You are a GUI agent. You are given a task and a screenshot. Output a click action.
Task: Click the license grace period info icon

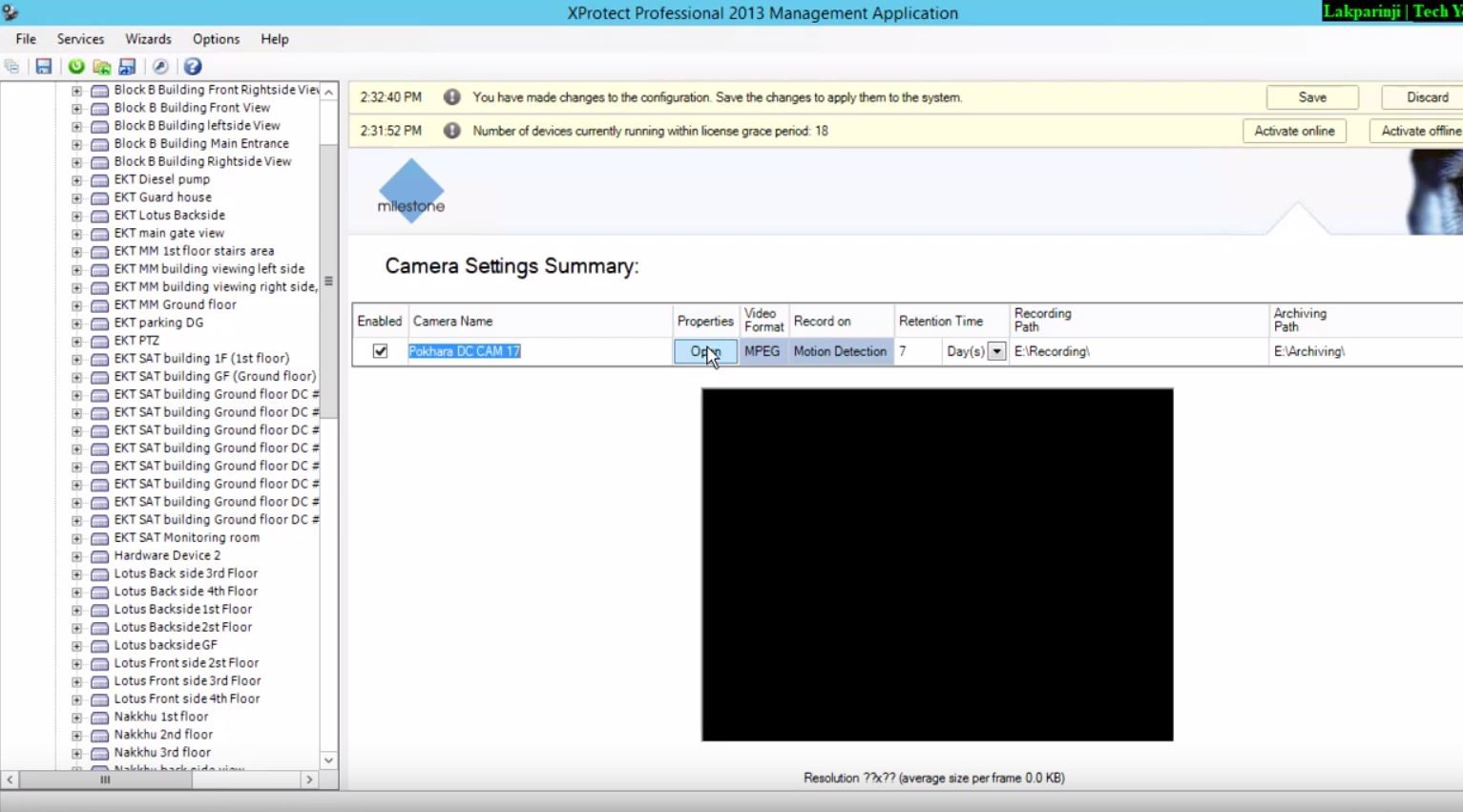(452, 131)
